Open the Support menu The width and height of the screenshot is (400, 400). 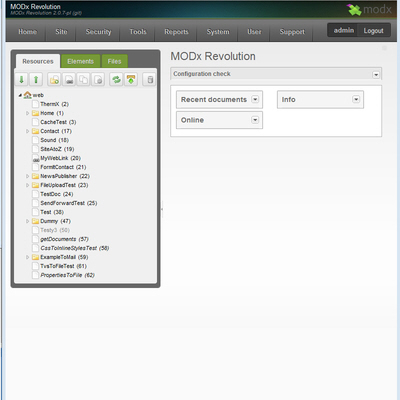click(x=292, y=32)
